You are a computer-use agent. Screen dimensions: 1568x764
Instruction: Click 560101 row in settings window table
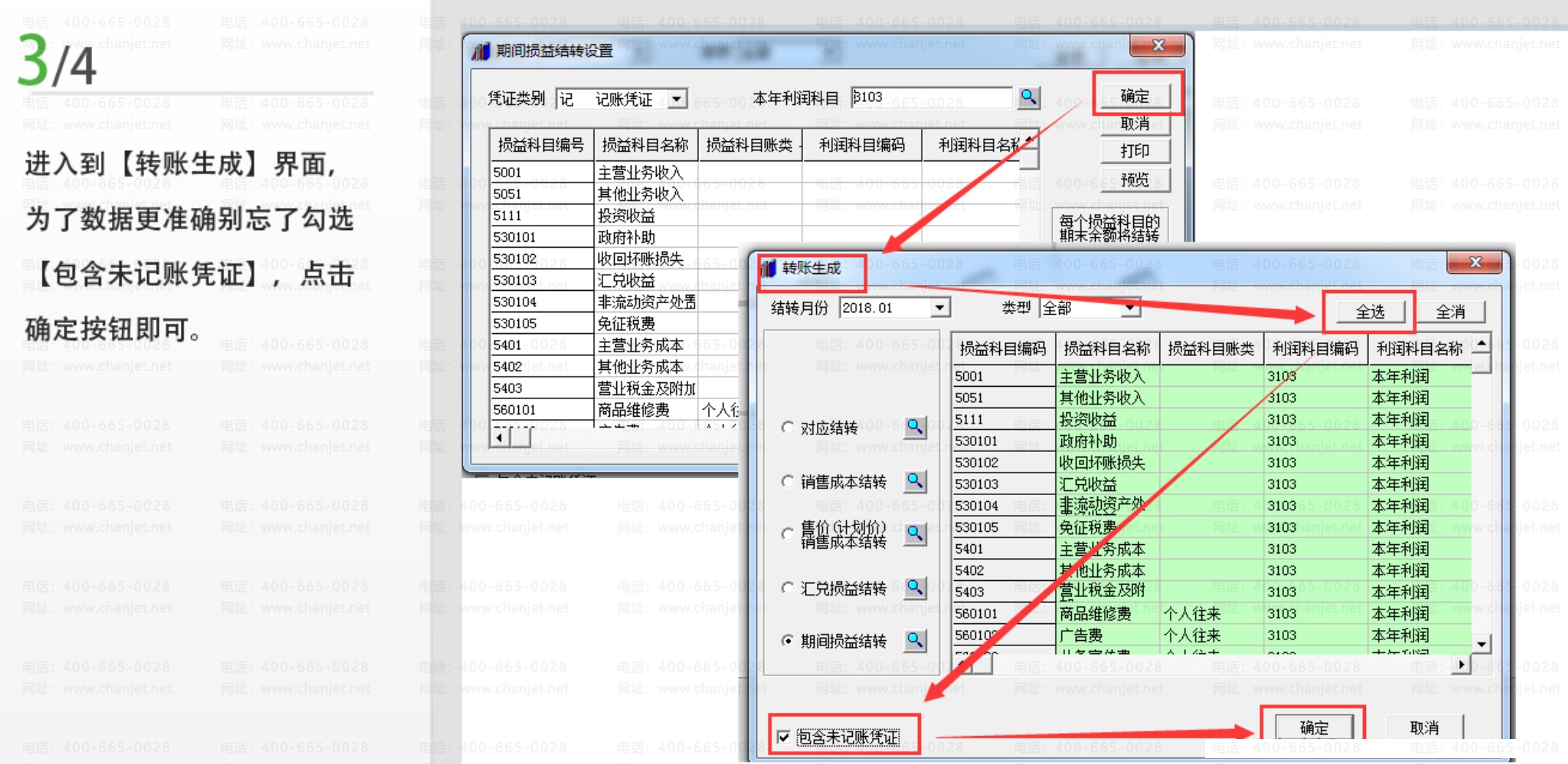tap(615, 409)
